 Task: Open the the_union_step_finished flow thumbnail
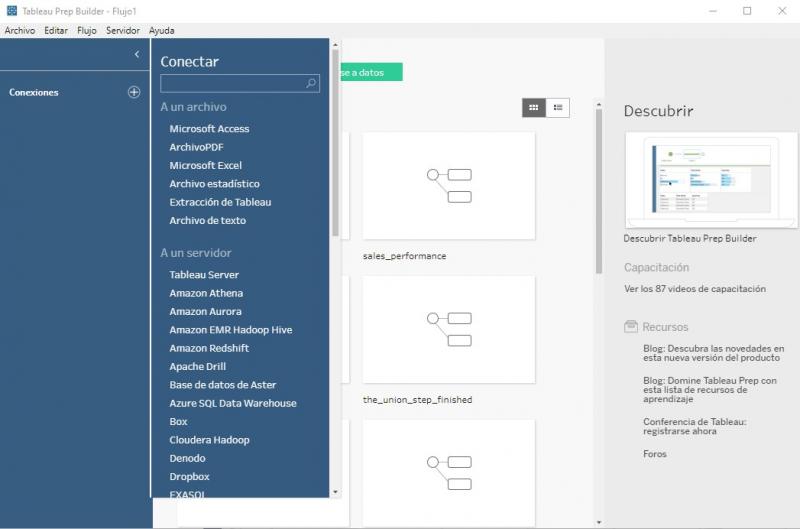448,329
